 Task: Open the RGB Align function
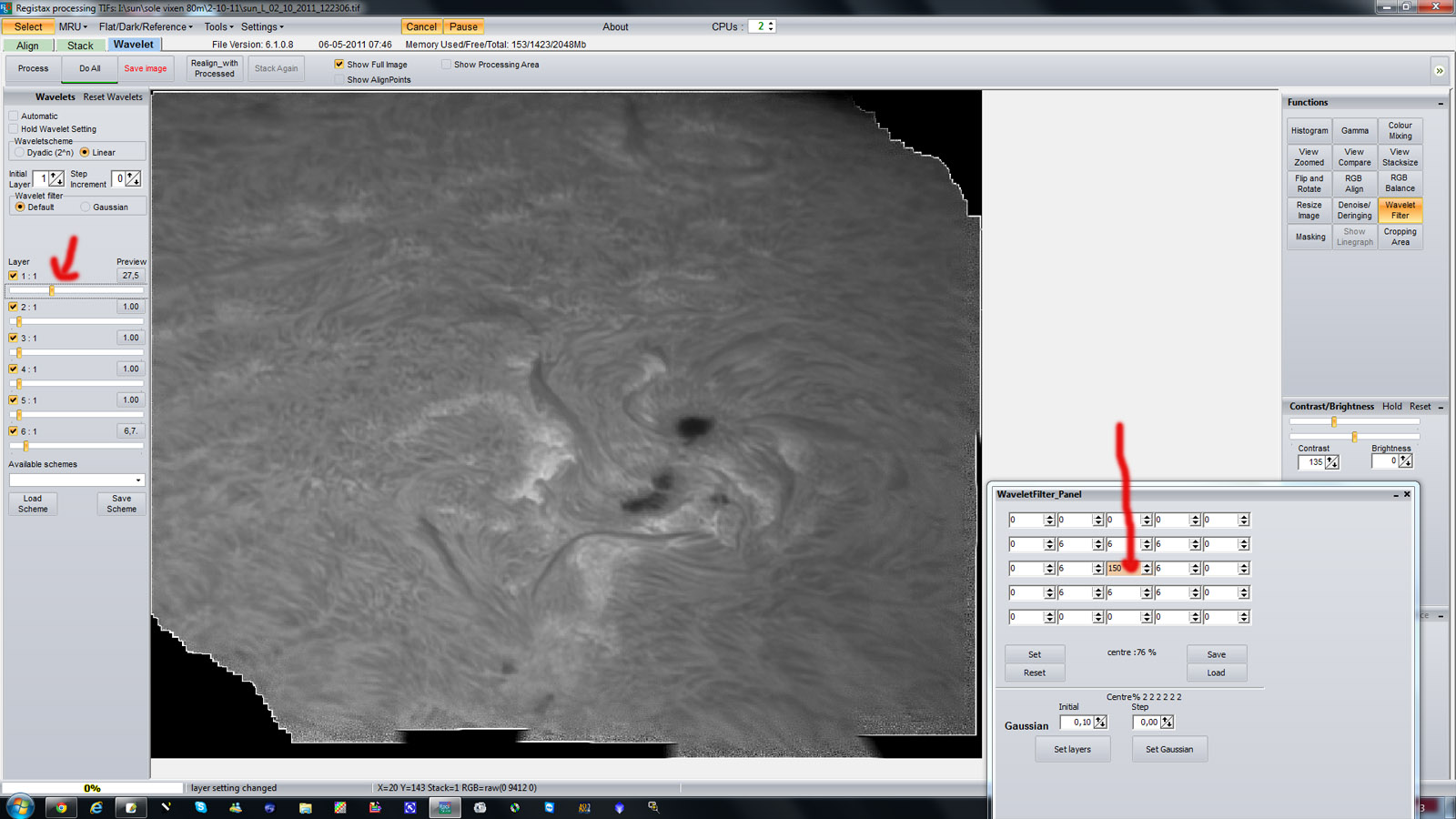(1354, 184)
